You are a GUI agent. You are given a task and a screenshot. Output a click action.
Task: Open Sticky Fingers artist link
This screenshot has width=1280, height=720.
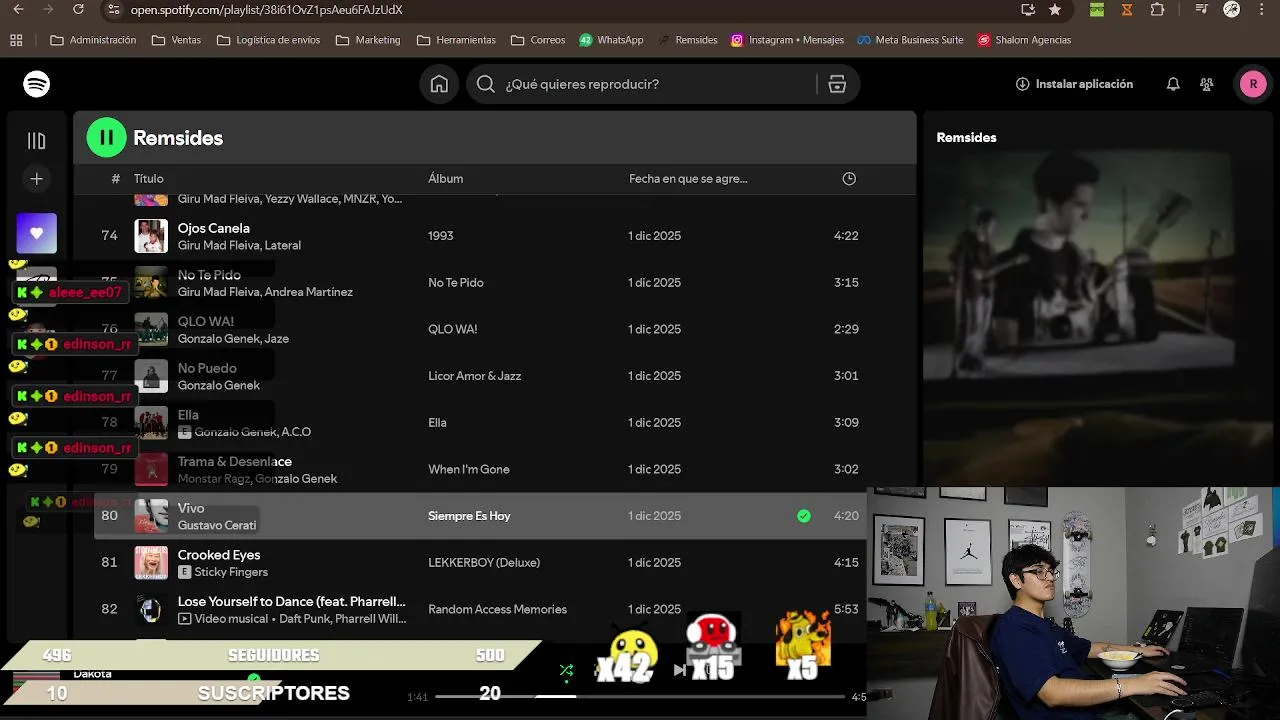pyautogui.click(x=231, y=572)
